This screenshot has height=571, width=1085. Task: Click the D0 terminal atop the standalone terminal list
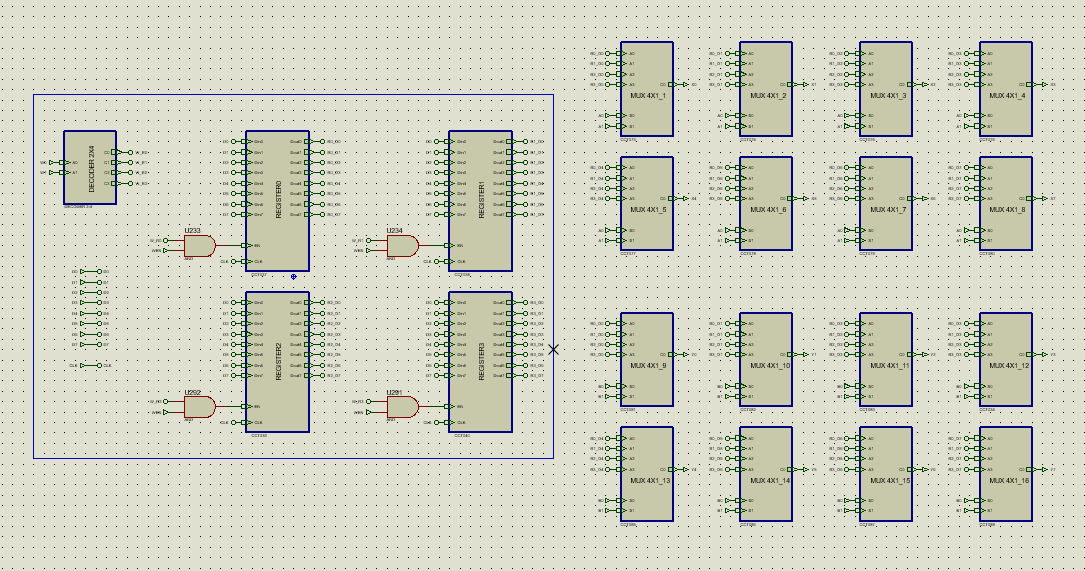tap(91, 271)
